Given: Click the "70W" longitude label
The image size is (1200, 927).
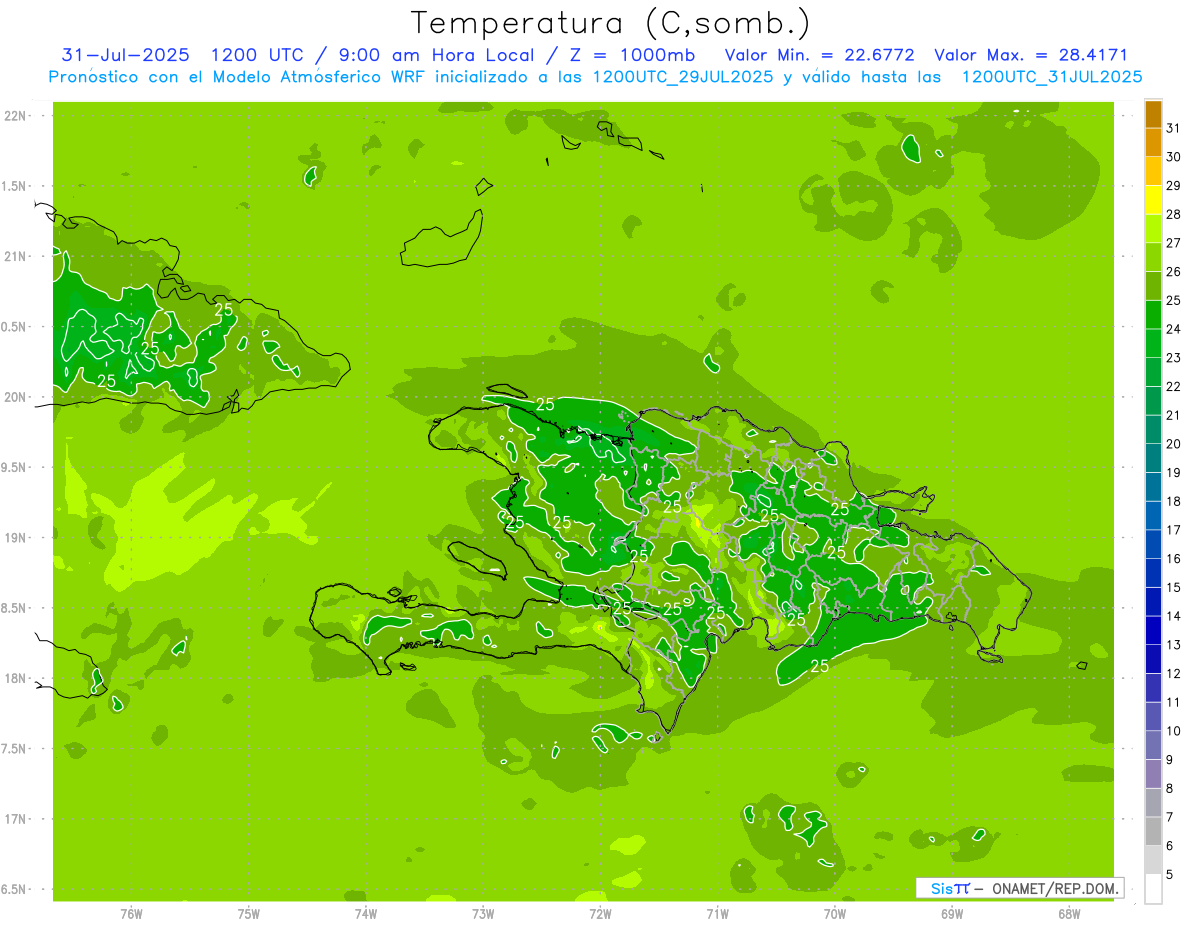Looking at the screenshot, I should point(834,914).
